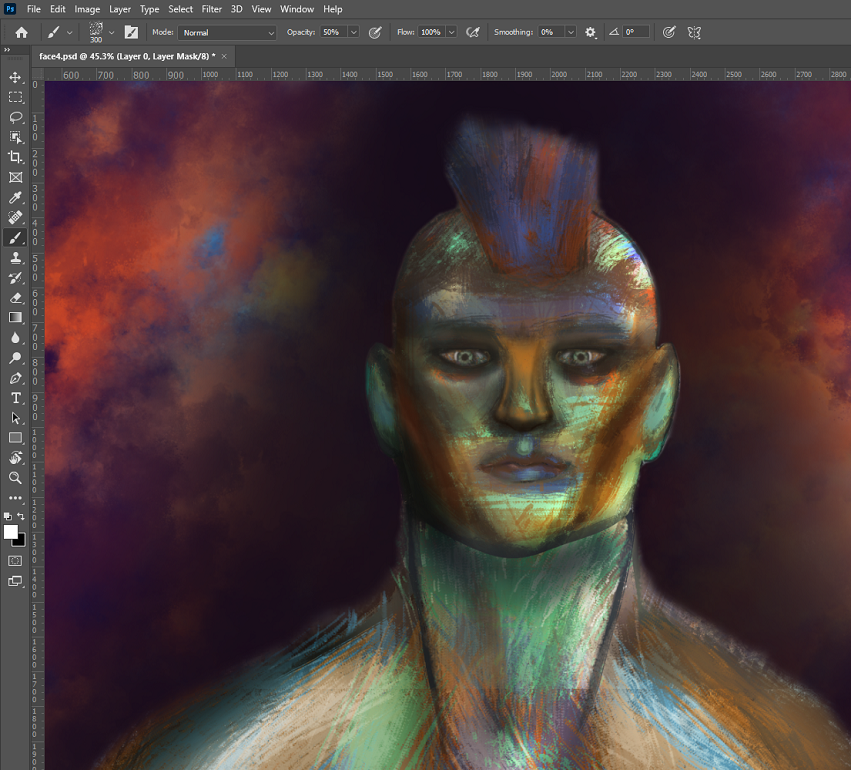Expand the Opacity slider dropdown arrow

pos(354,32)
